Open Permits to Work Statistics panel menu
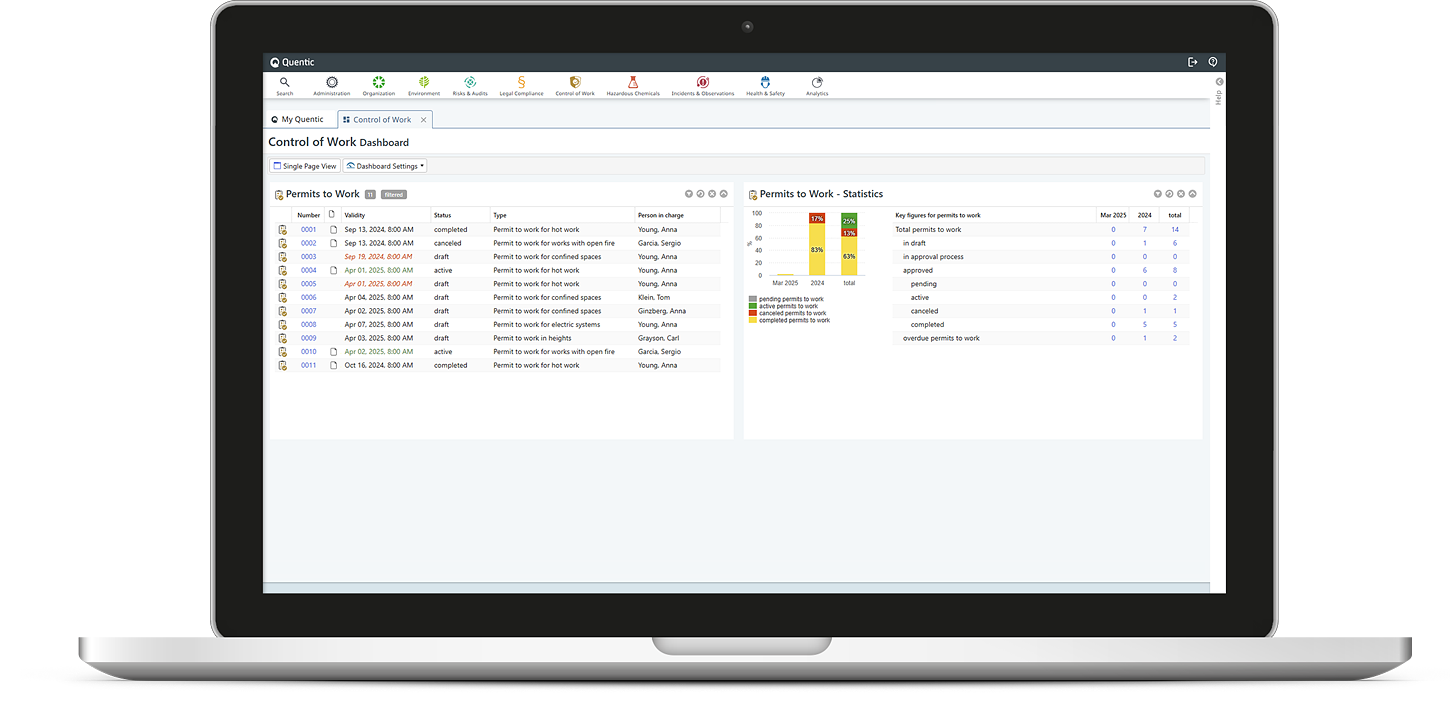 (x=1158, y=194)
